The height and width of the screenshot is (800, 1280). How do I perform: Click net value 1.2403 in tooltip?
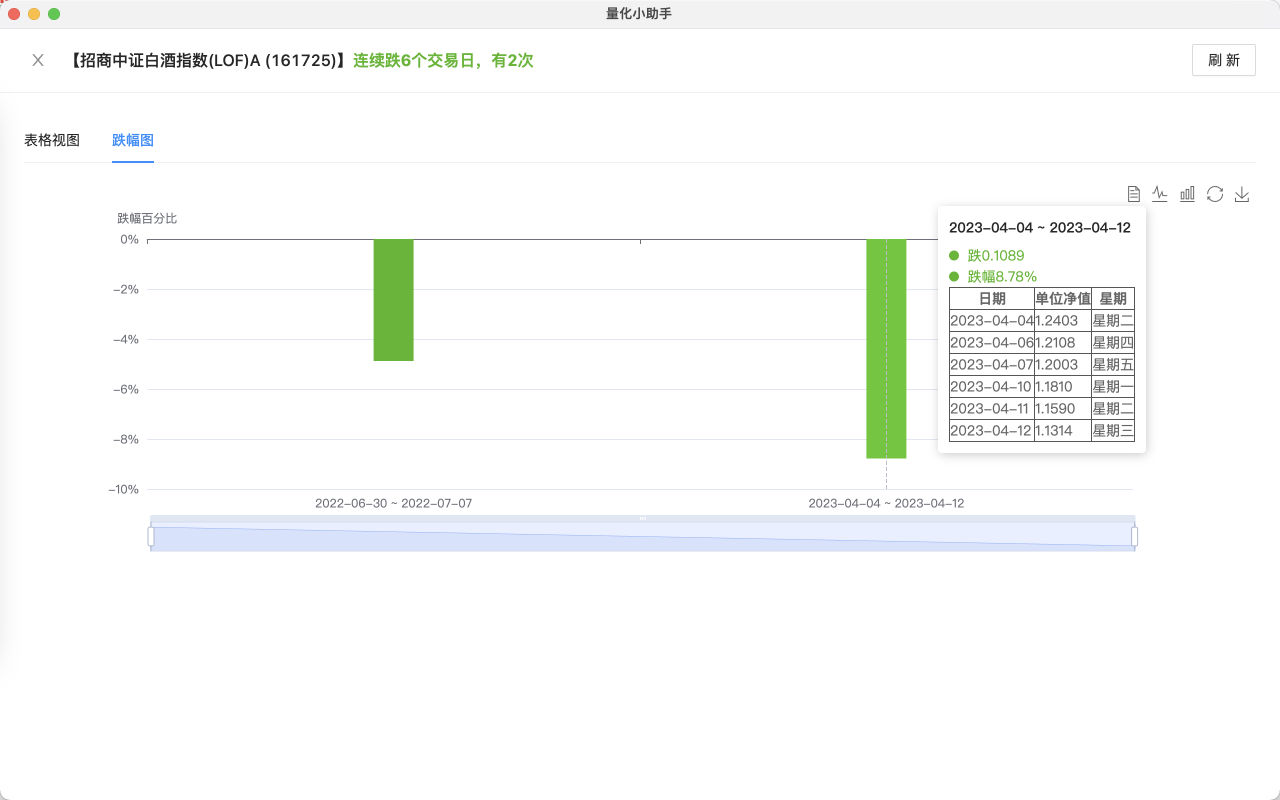pyautogui.click(x=1063, y=321)
